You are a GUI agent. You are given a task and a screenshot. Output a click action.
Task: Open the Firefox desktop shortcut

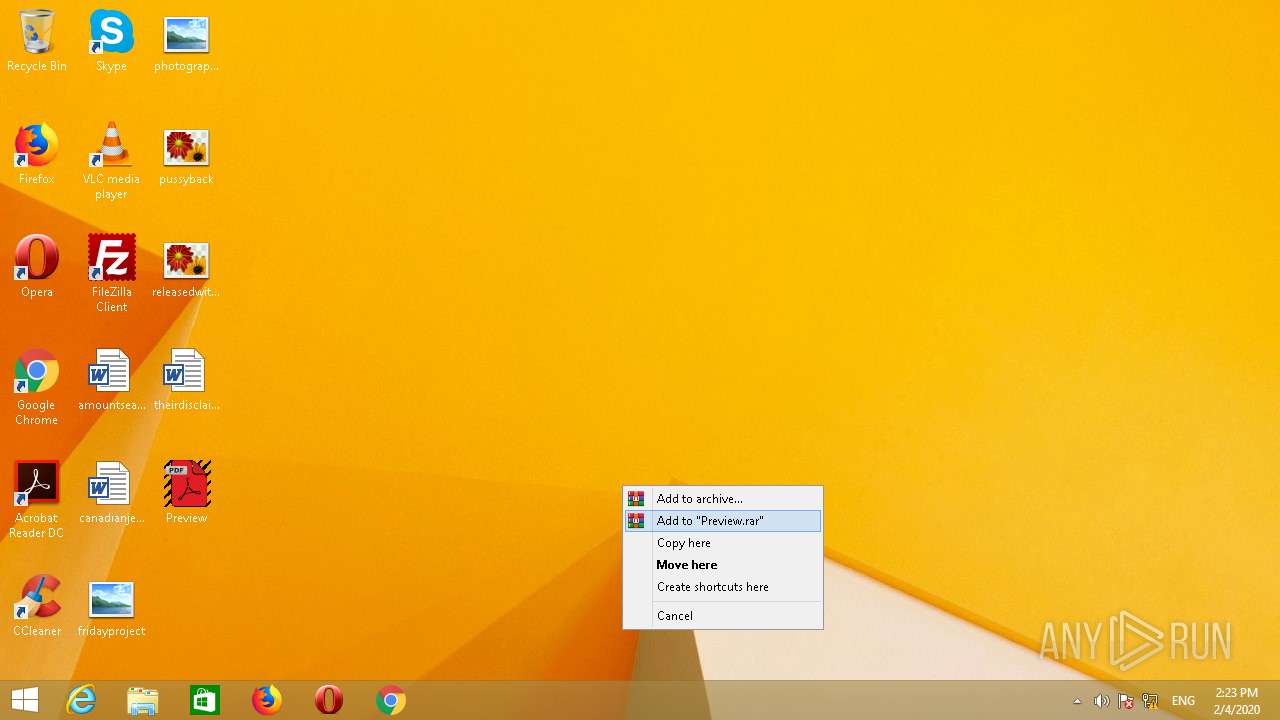[x=36, y=154]
